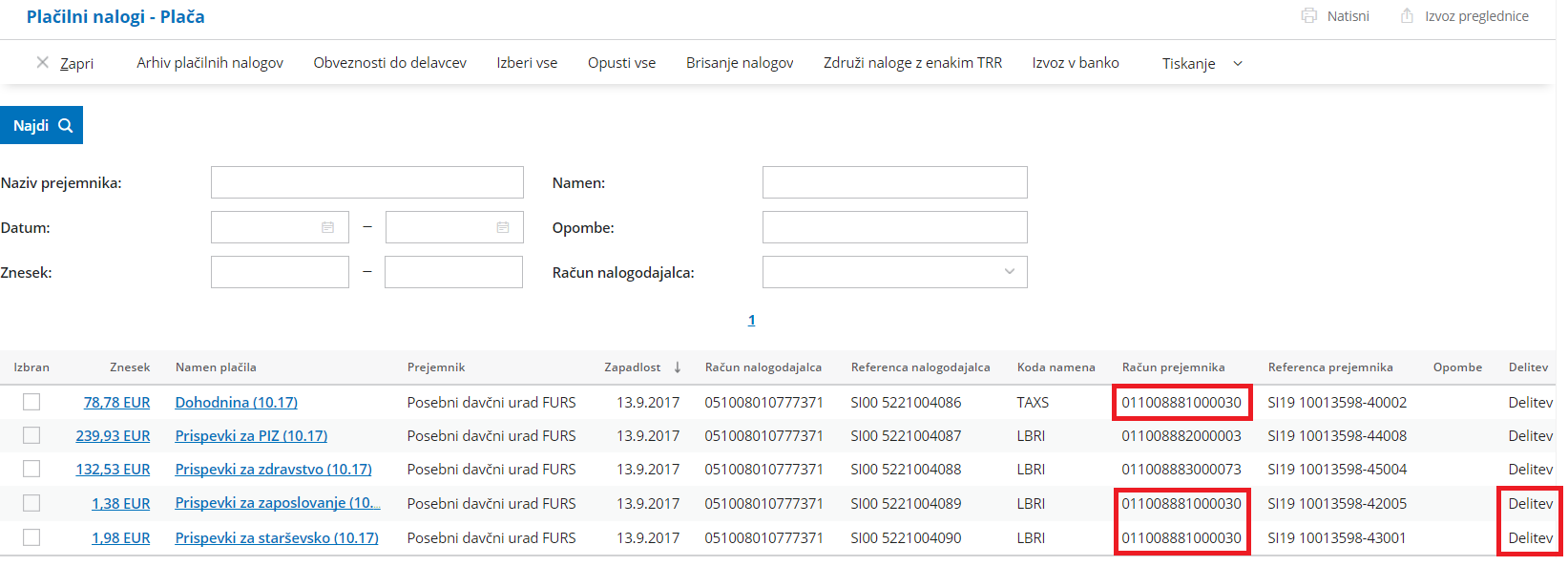Click Delitev in Prispevki za zaposlovanje row
This screenshot has height=566, width=1568.
click(x=1530, y=503)
